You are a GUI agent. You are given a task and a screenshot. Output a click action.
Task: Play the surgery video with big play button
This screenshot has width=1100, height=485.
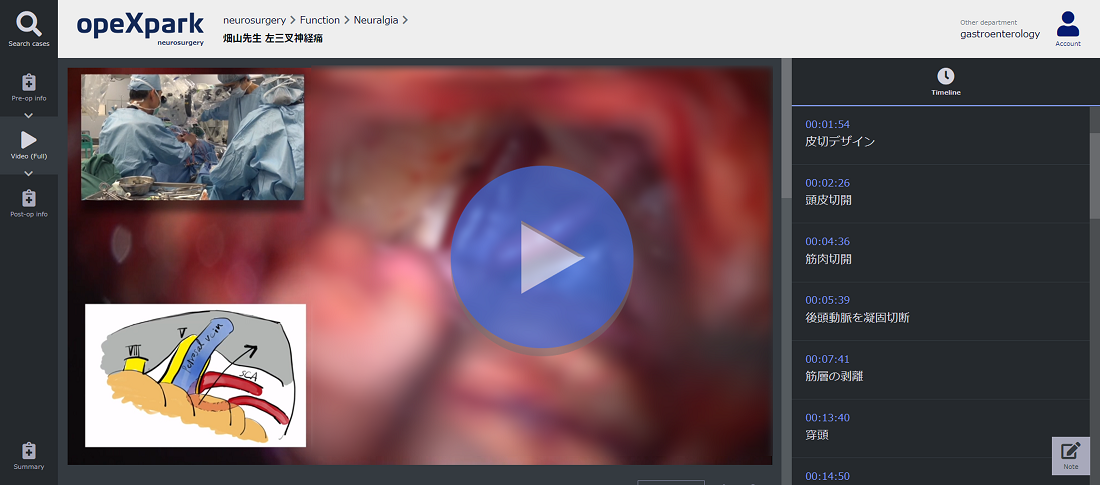pos(542,258)
